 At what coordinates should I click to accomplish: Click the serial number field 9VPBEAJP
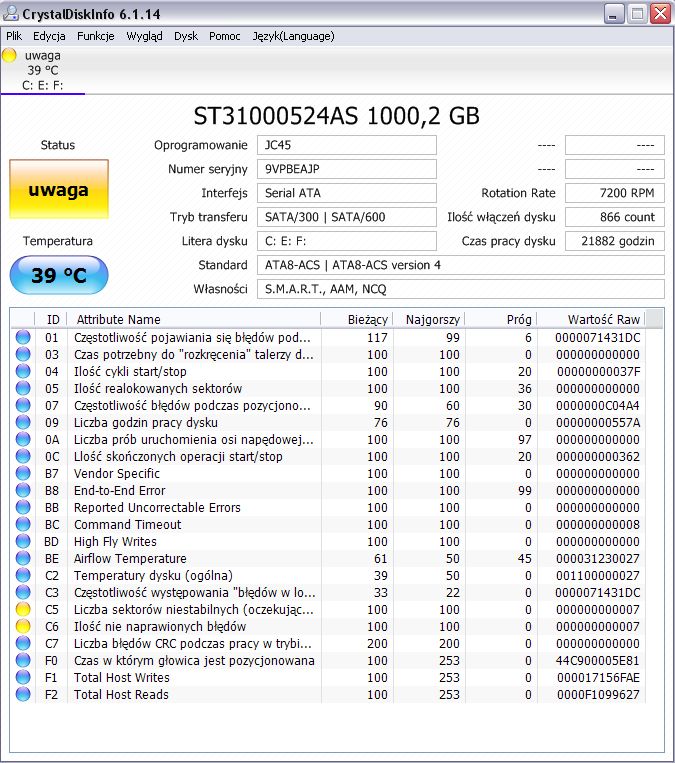[x=347, y=169]
